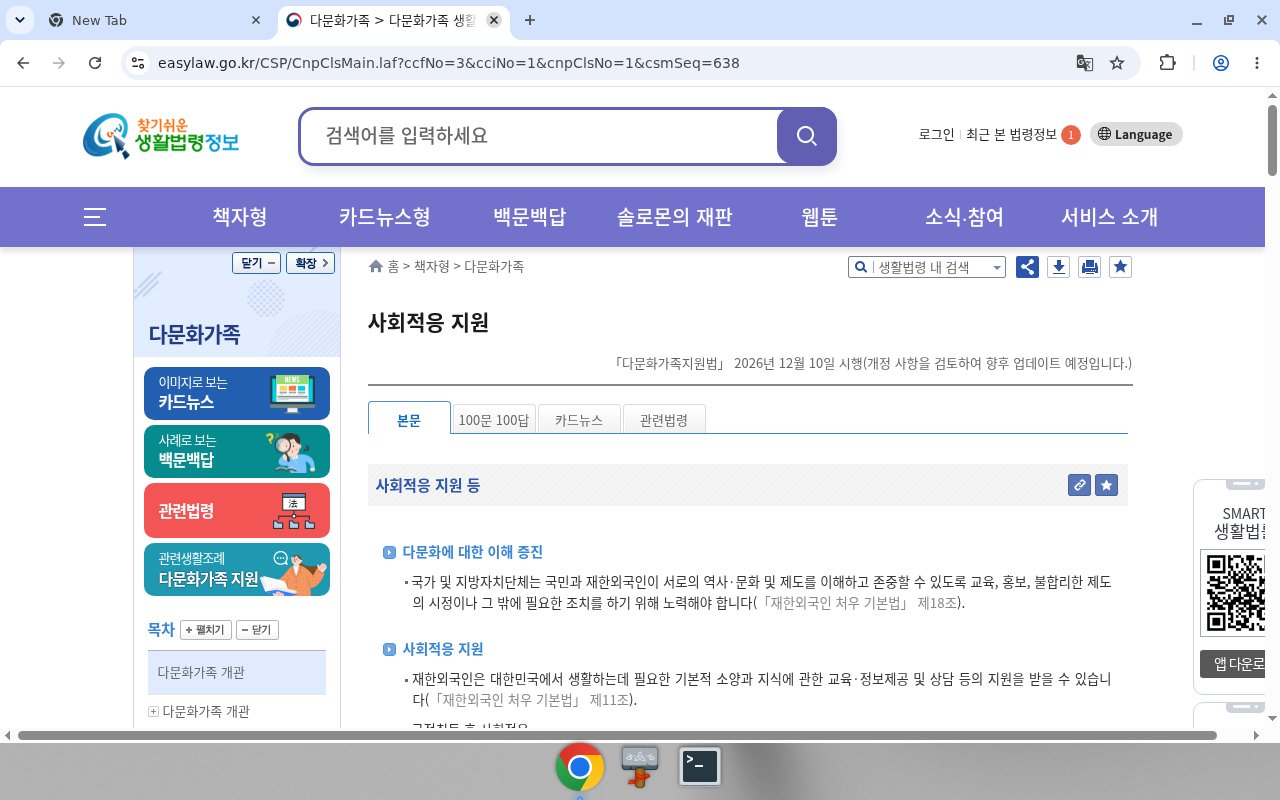1280x800 pixels.
Task: Click the print icon above article
Action: pyautogui.click(x=1090, y=267)
